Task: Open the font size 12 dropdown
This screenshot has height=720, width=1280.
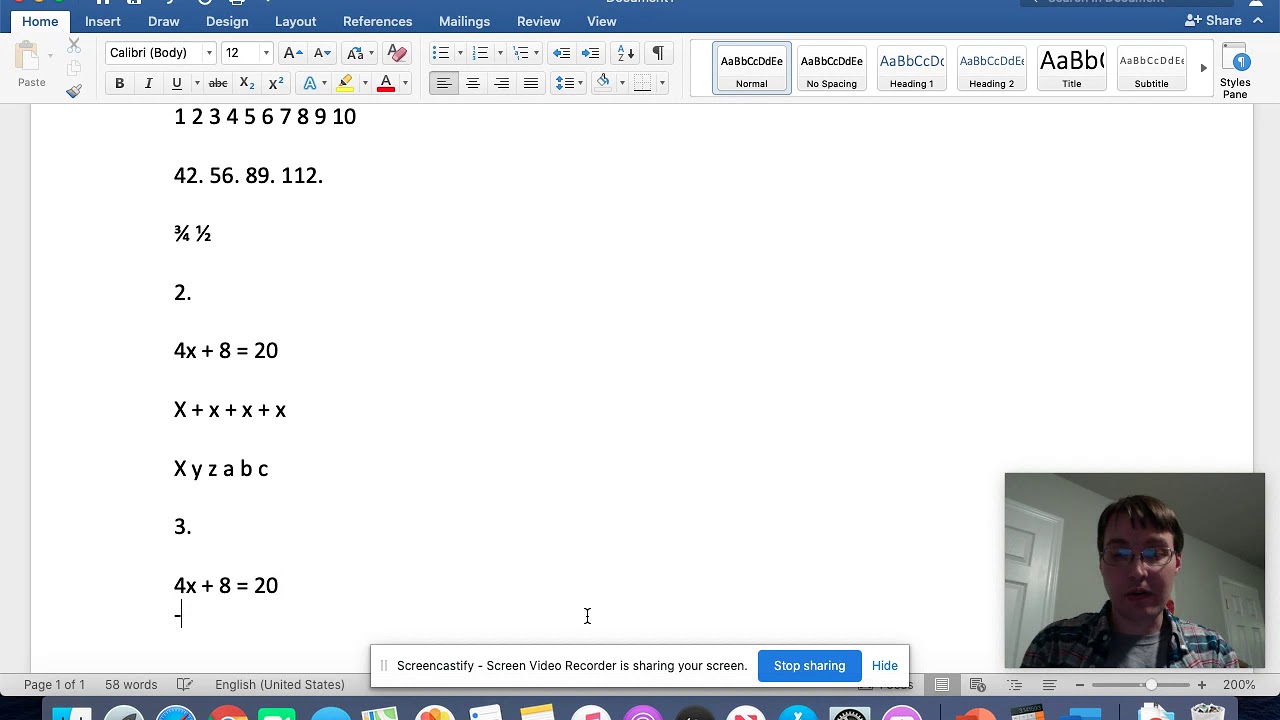Action: (x=265, y=53)
